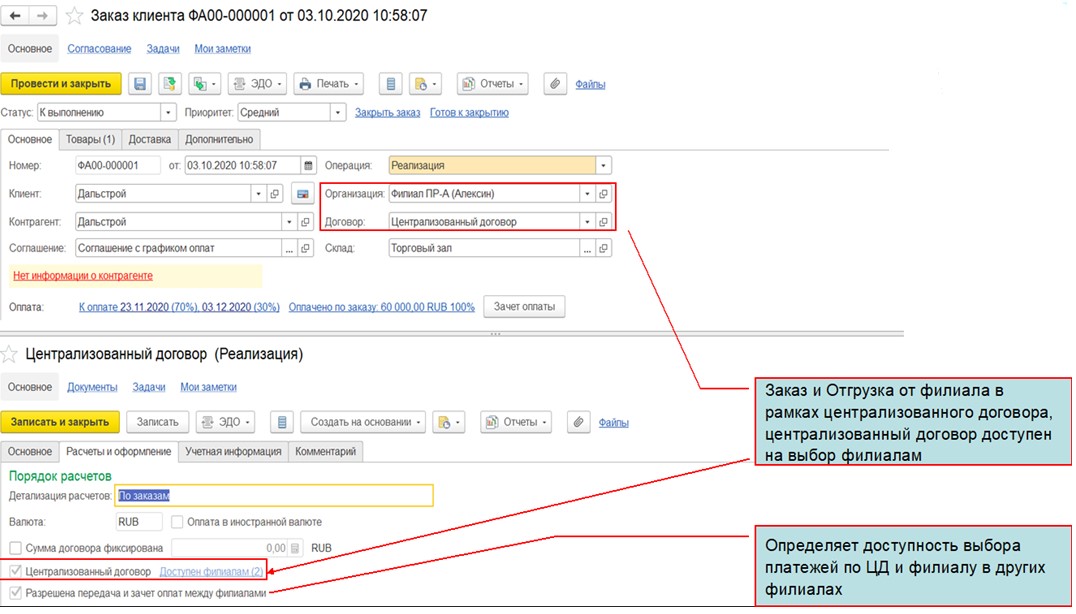Click the save (diskette) icon in order toolbar

click(x=140, y=84)
